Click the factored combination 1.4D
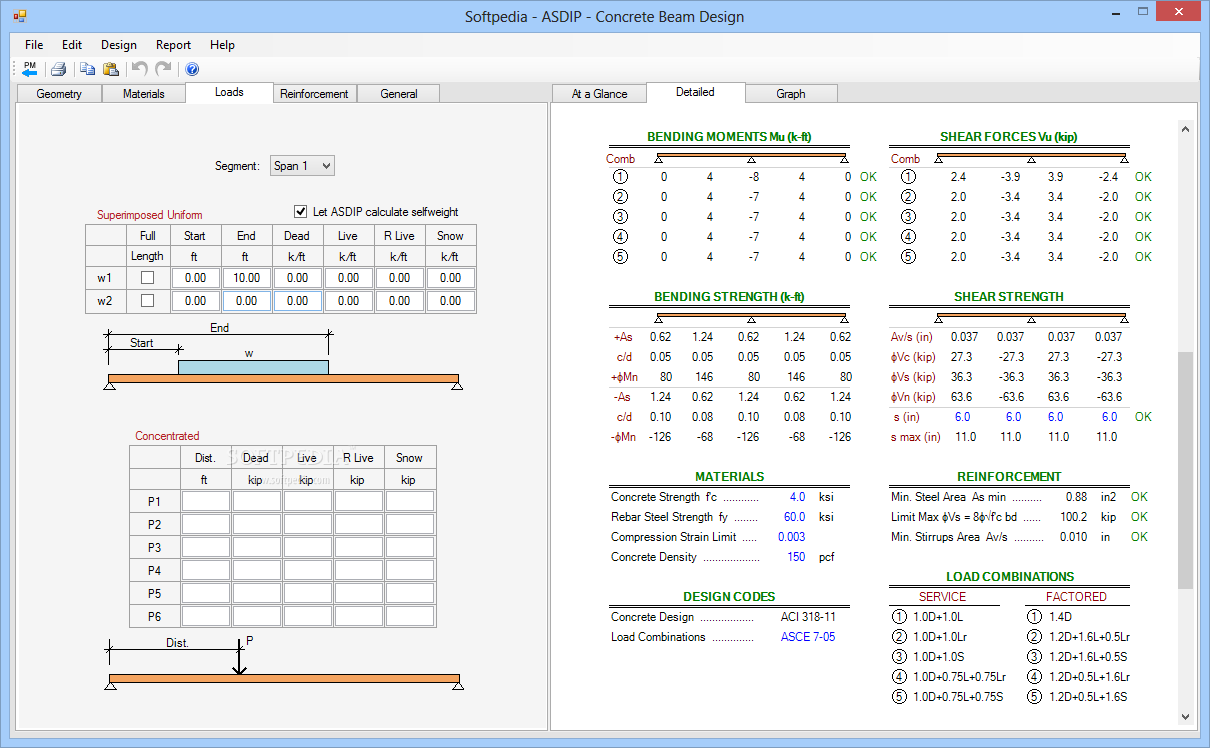Image resolution: width=1210 pixels, height=748 pixels. point(1061,617)
